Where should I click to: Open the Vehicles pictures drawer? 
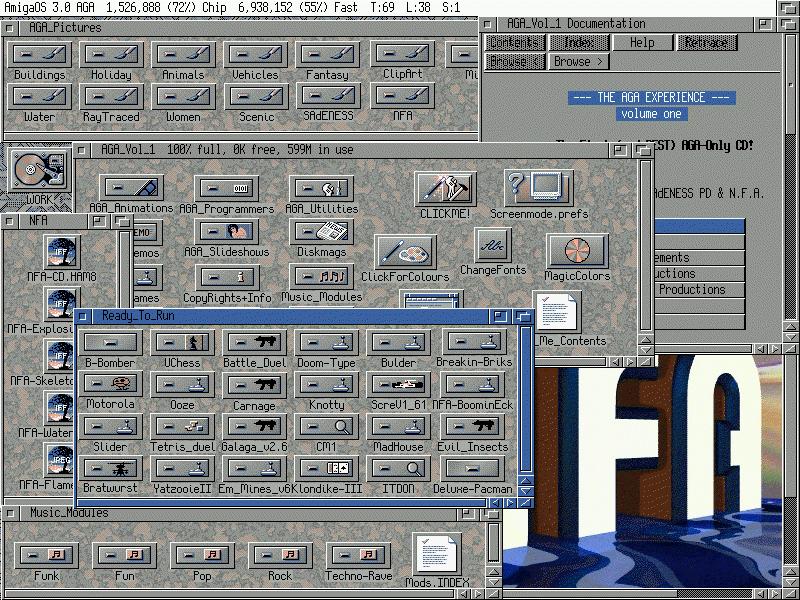(x=255, y=55)
